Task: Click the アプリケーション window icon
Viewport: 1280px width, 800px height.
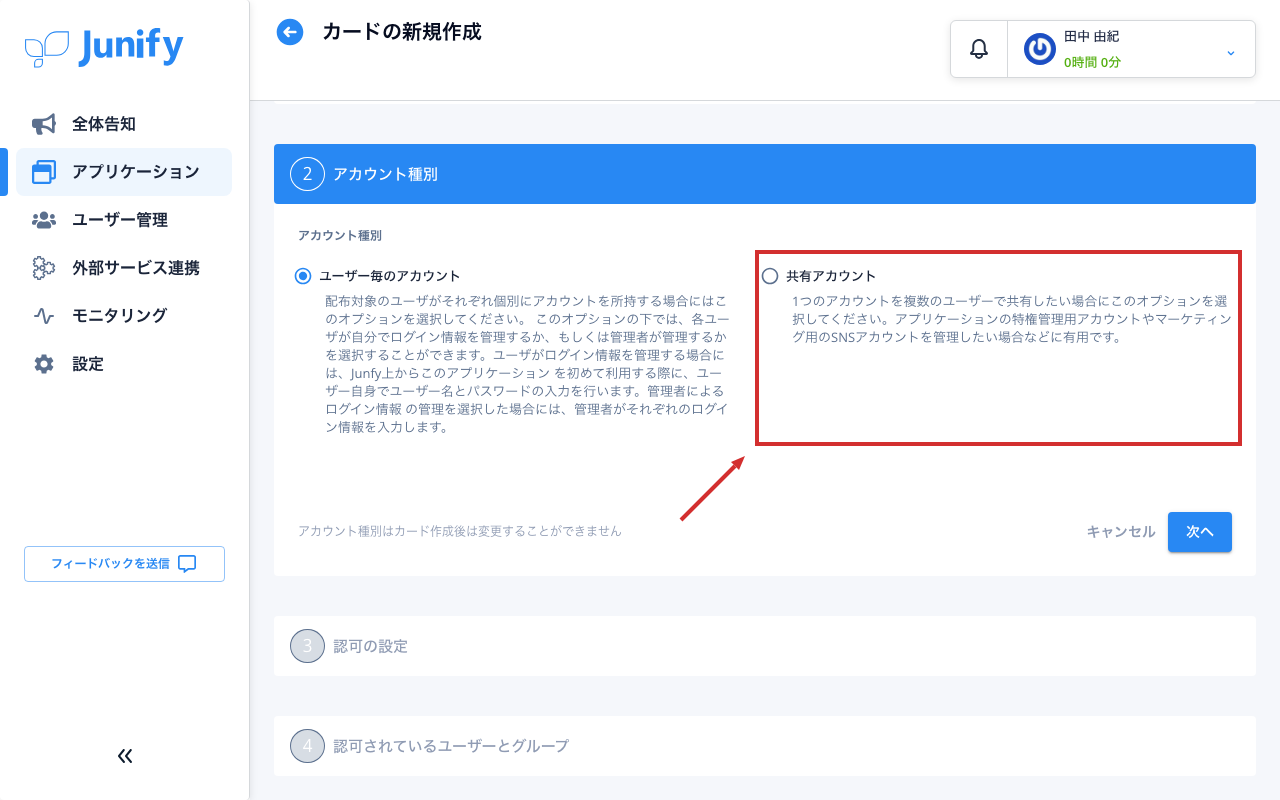Action: click(44, 172)
